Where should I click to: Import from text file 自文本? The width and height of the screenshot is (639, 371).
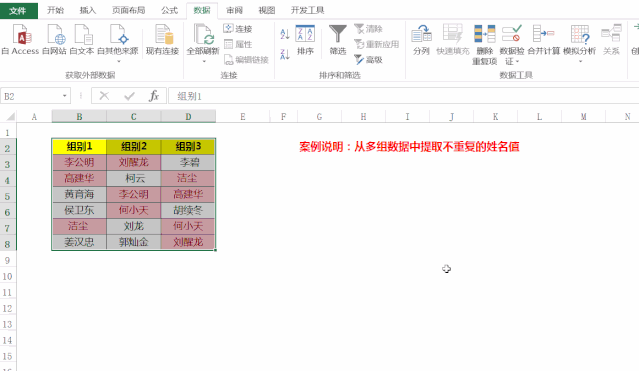82,40
